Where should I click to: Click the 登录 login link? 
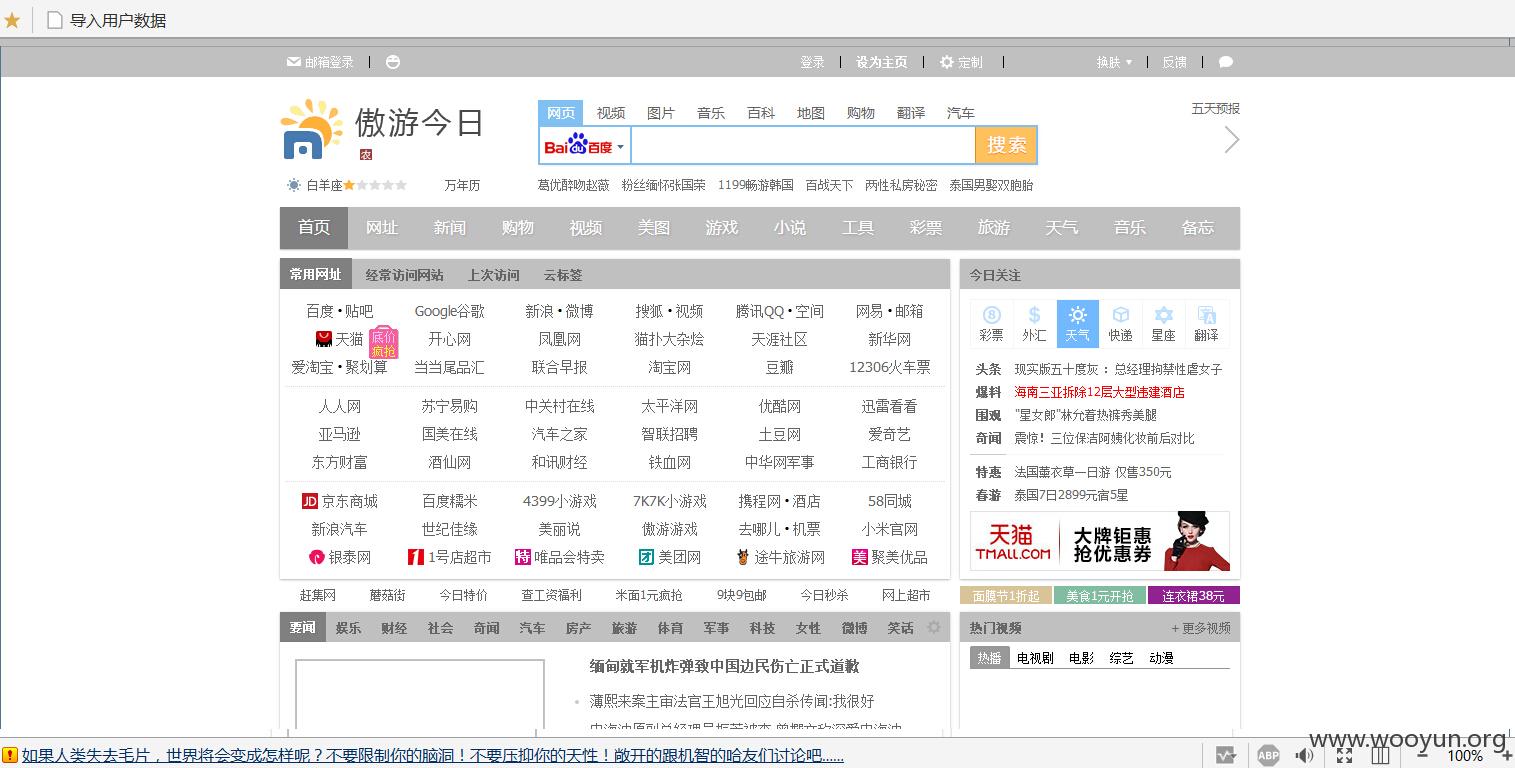point(813,62)
